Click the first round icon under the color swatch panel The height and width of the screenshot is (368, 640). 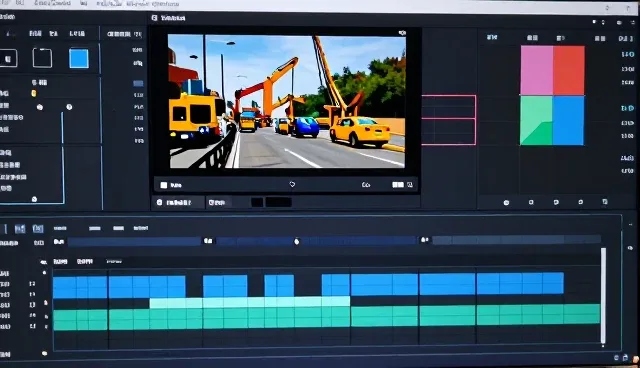tap(506, 202)
